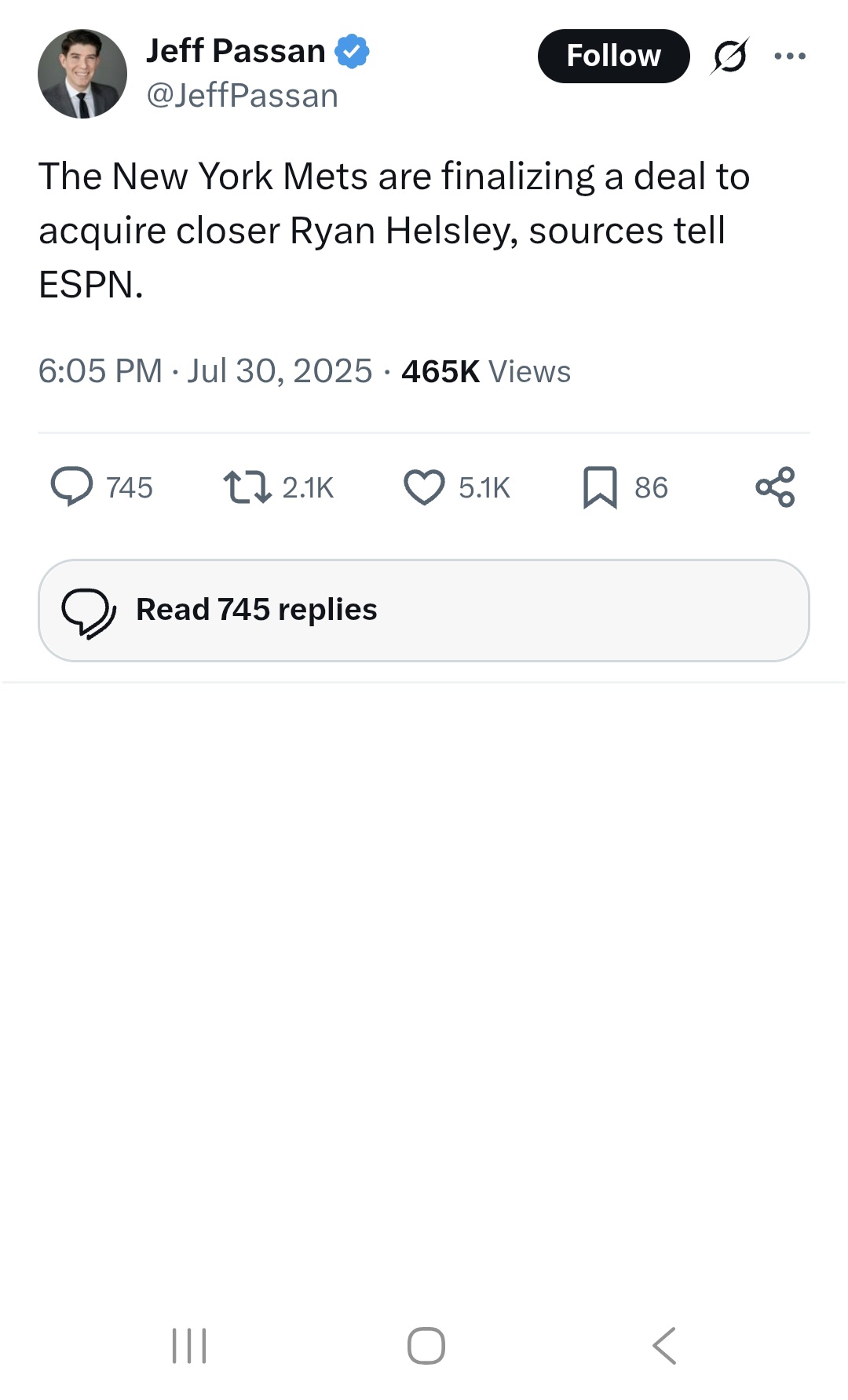The height and width of the screenshot is (1400, 848).
Task: View the 465K Views analytics
Action: coord(483,370)
